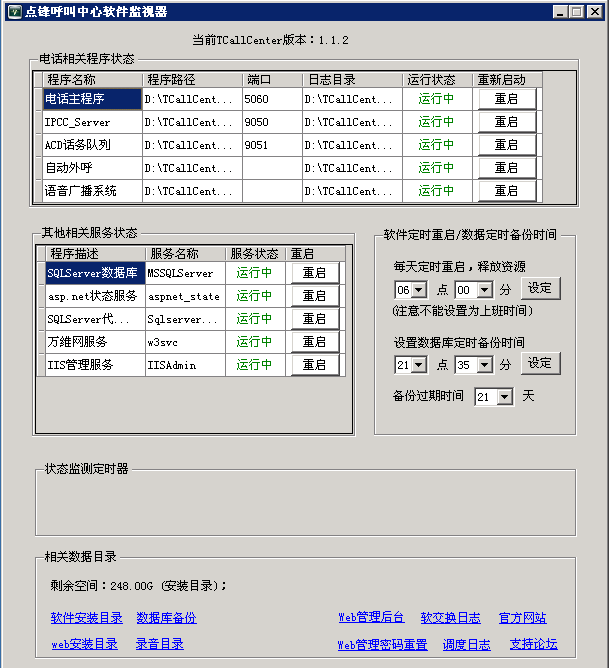
Task: Select the IPCC_Server row name cell
Action: tap(92, 122)
